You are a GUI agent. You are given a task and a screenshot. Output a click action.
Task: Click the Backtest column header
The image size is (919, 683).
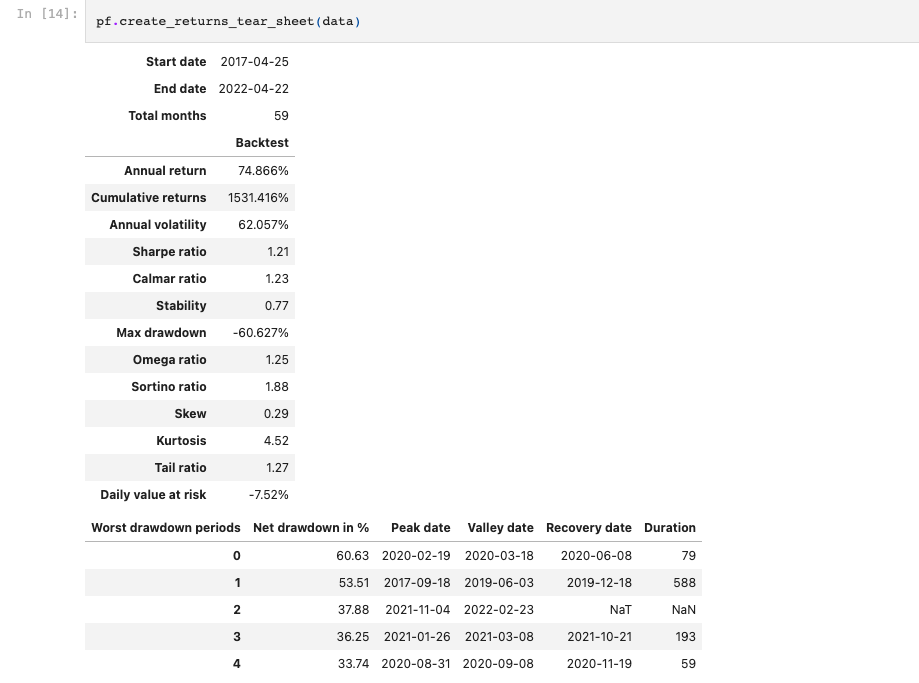(262, 142)
